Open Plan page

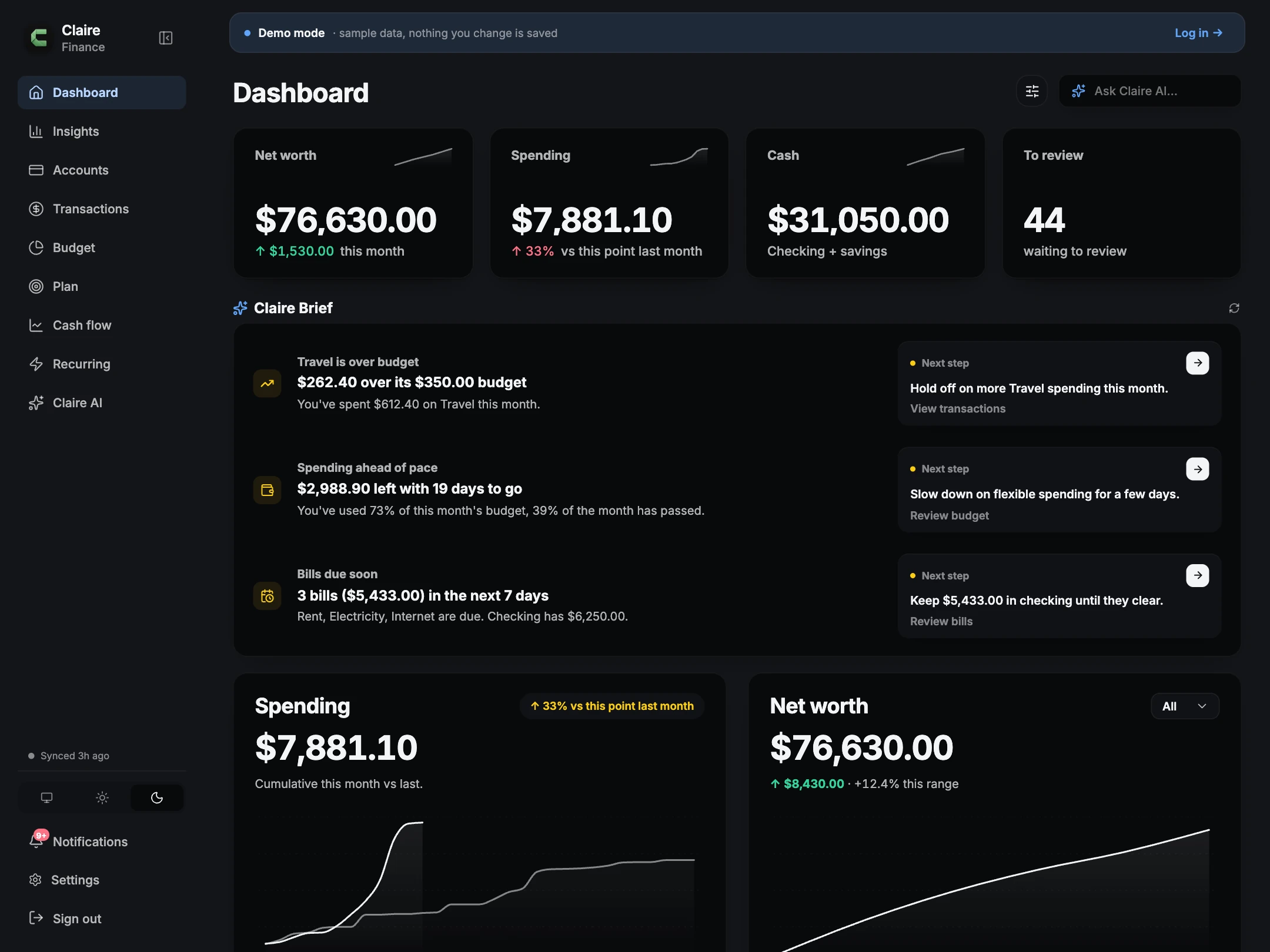point(102,286)
